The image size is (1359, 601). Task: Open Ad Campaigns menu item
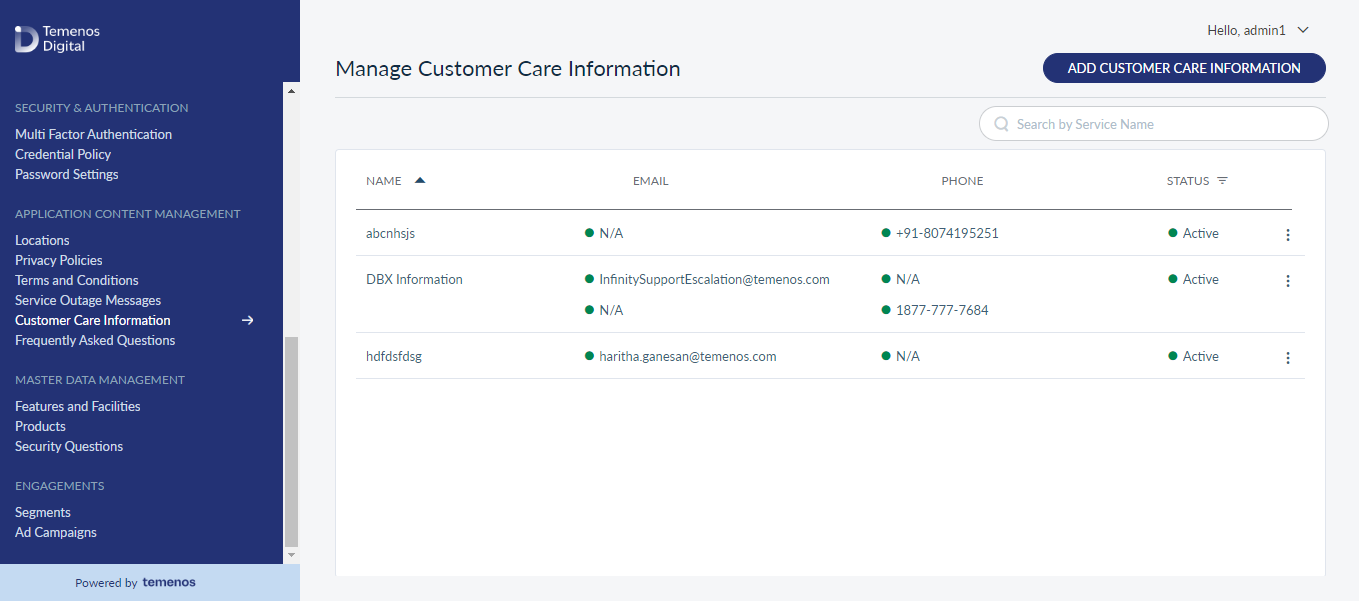[56, 532]
